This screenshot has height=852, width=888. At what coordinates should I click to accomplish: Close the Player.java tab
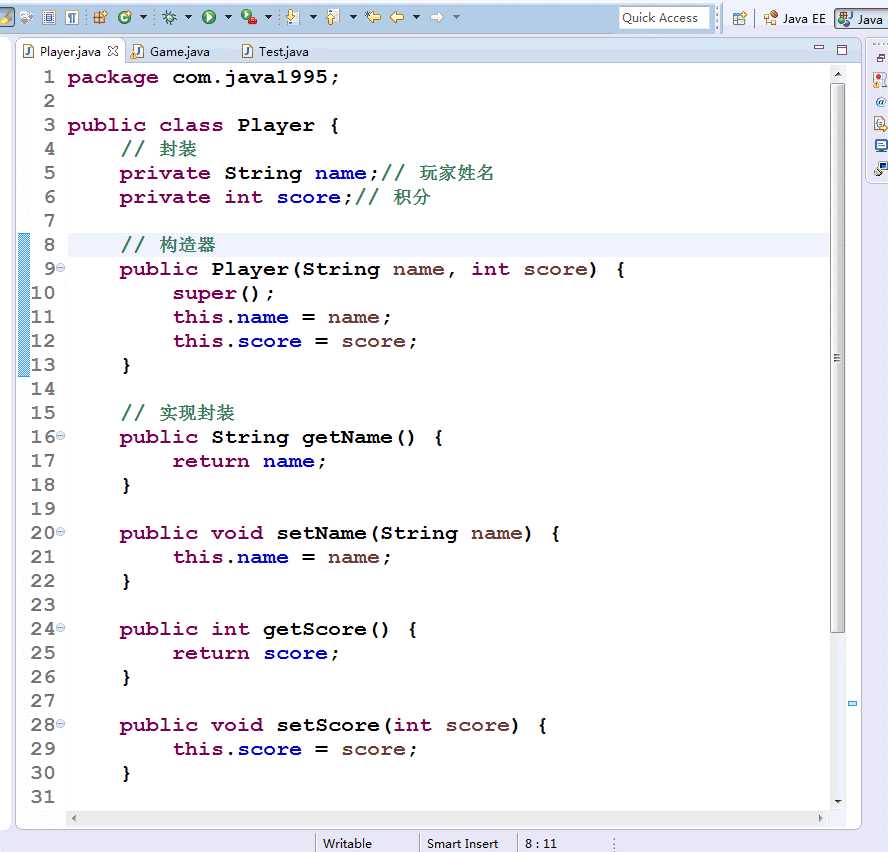[113, 51]
